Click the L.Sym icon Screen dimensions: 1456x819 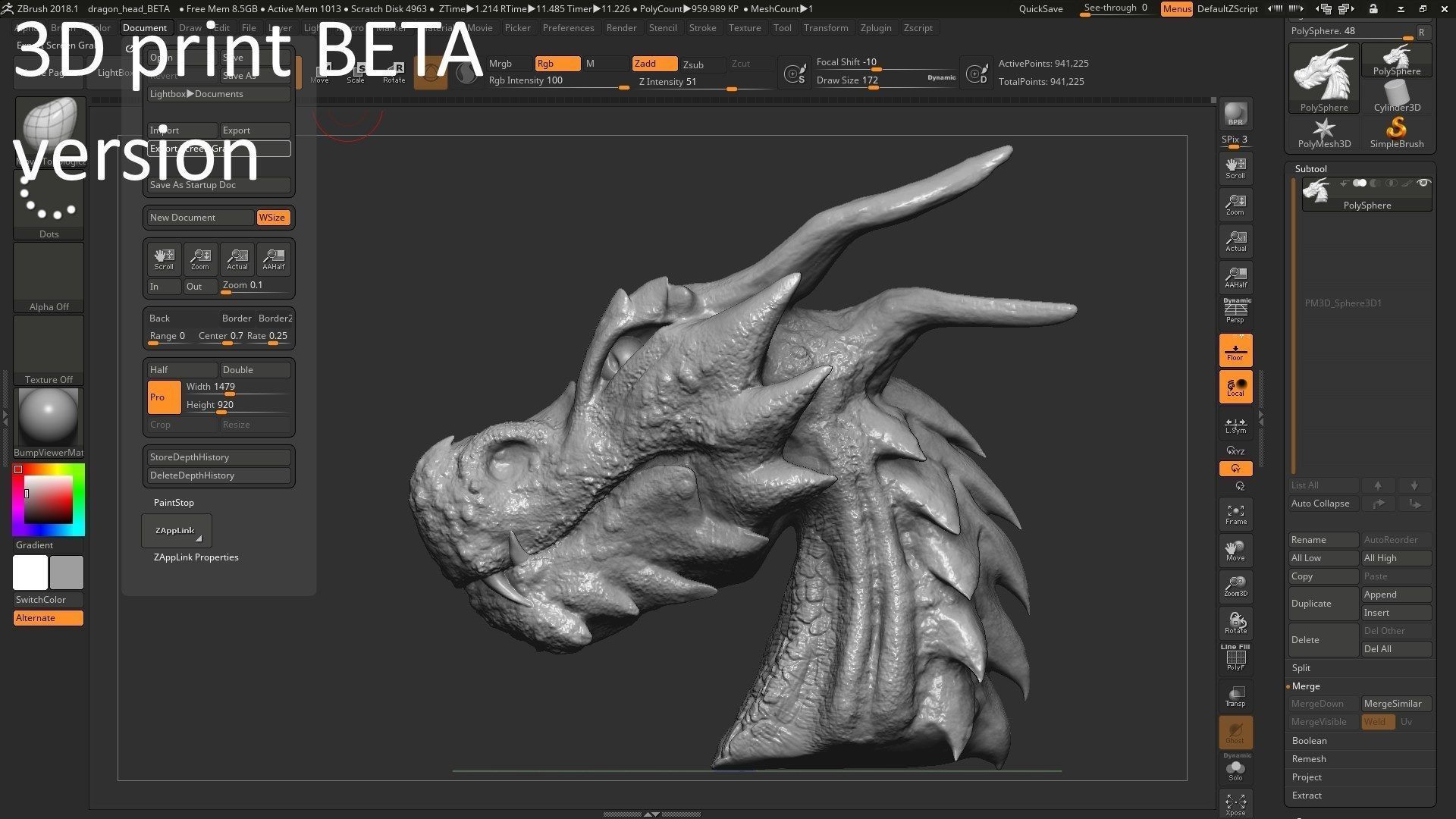1235,425
